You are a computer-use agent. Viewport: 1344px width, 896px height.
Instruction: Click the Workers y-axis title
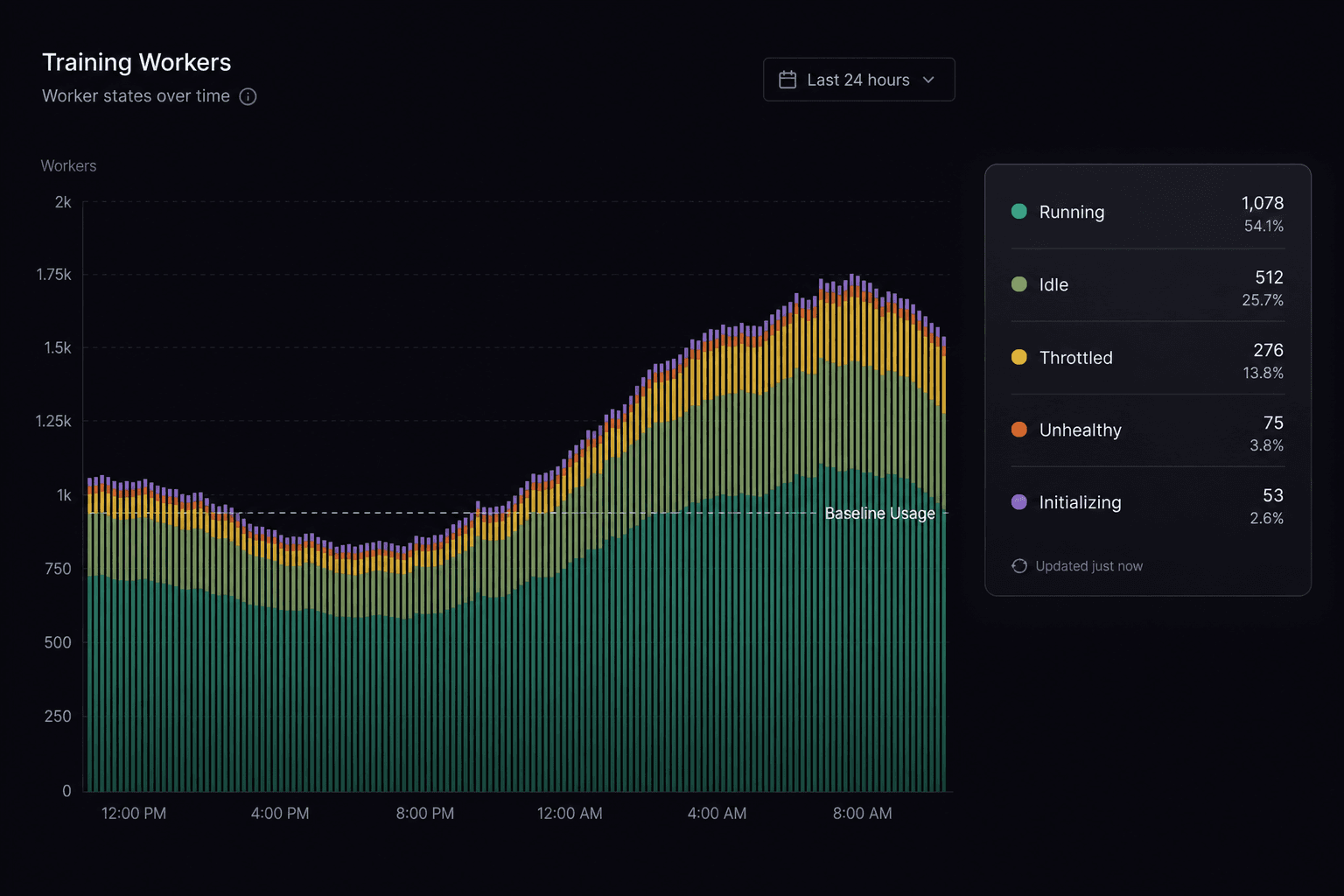click(68, 165)
